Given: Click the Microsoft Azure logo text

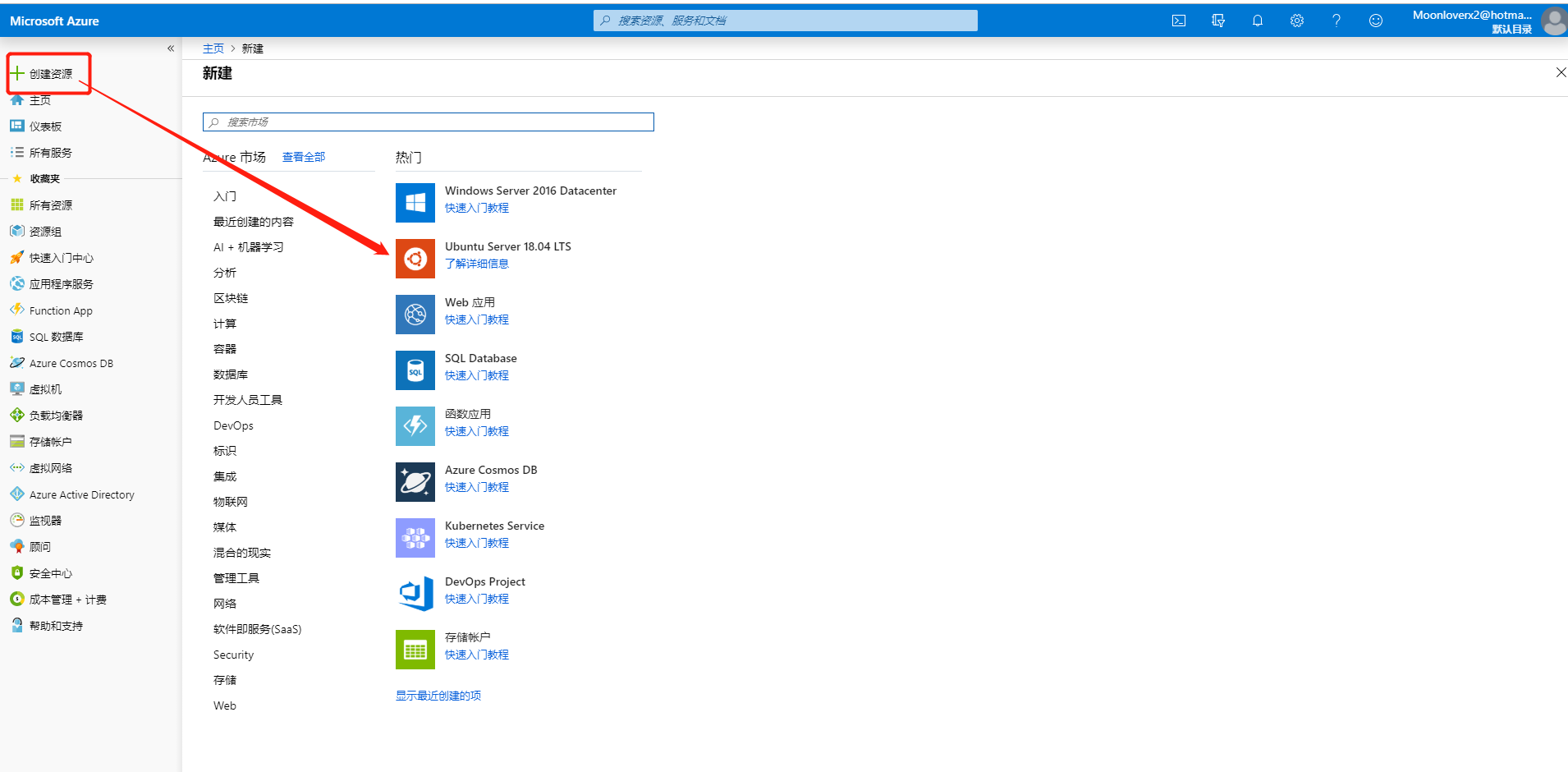Looking at the screenshot, I should click(x=54, y=21).
